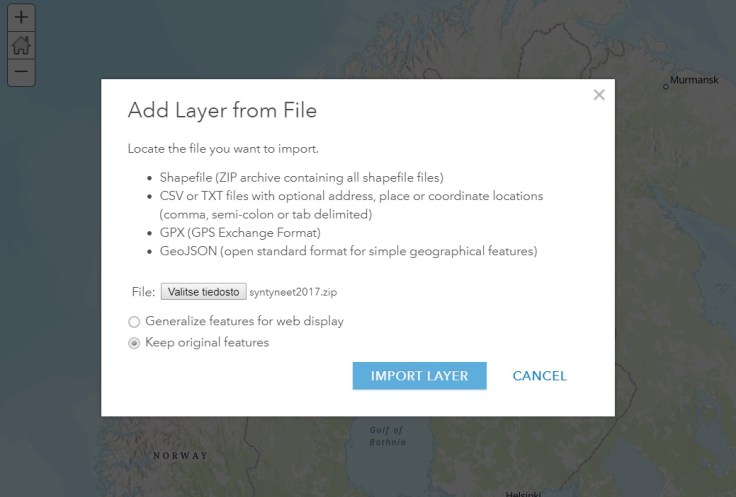736x497 pixels.
Task: Click the zoom out minus button
Action: click(x=21, y=71)
